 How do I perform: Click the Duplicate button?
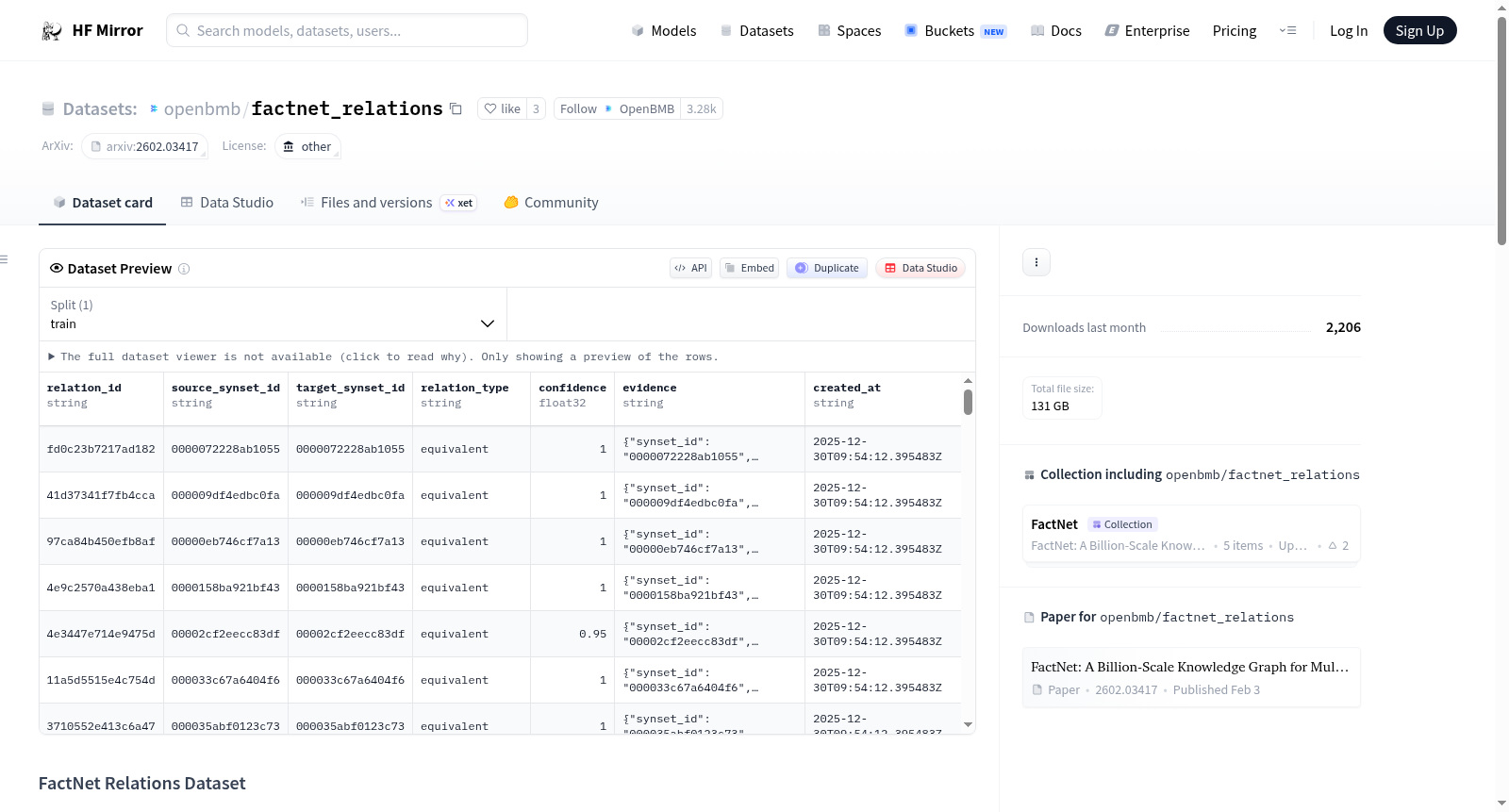click(827, 268)
